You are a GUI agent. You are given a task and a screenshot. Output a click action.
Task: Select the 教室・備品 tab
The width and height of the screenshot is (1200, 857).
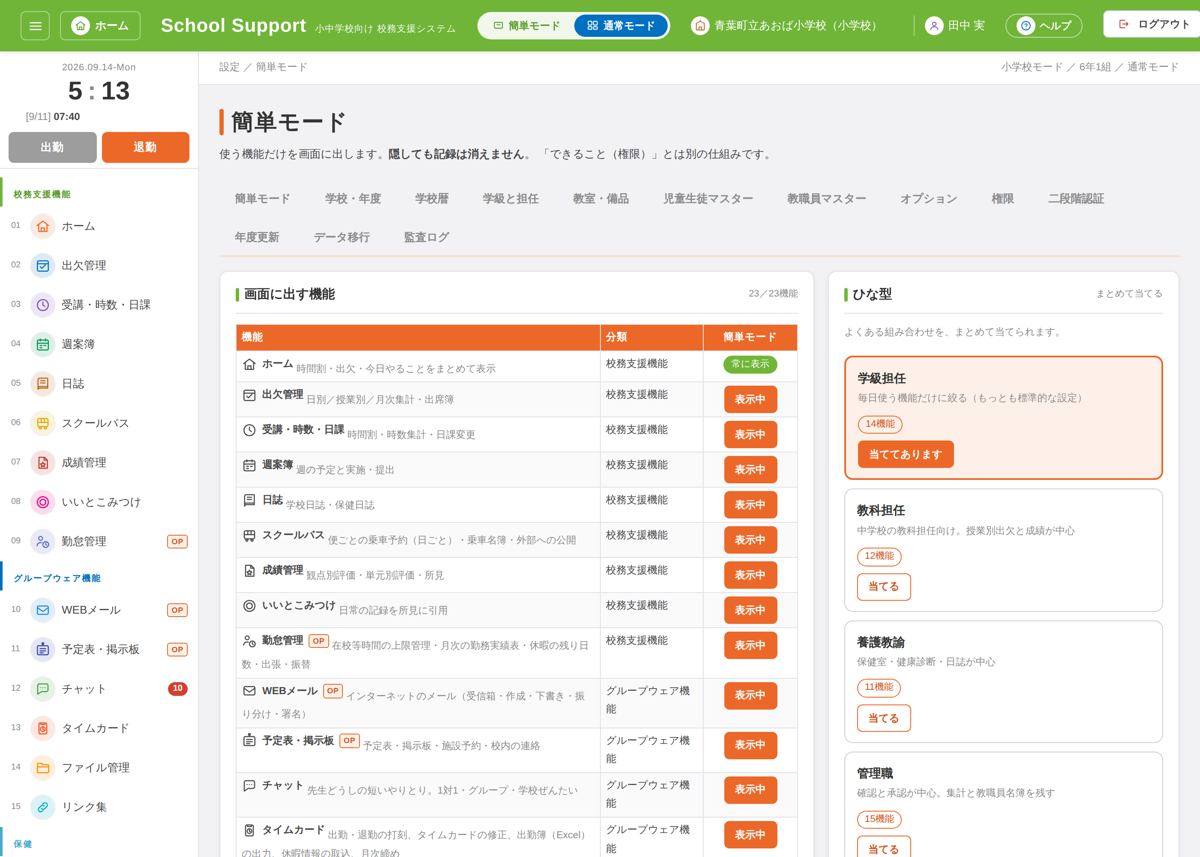pyautogui.click(x=600, y=199)
